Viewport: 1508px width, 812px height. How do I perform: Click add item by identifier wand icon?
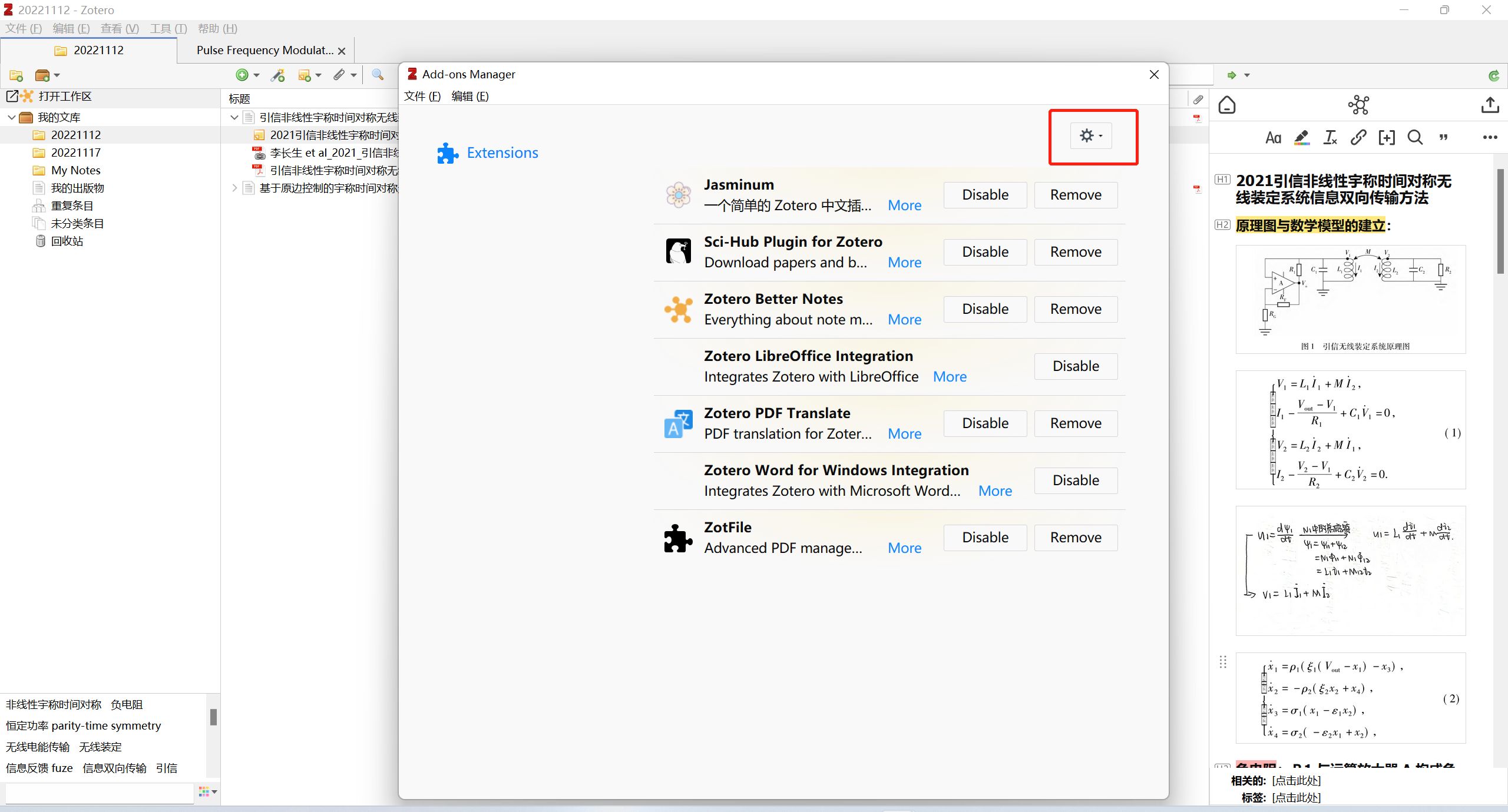[x=277, y=75]
